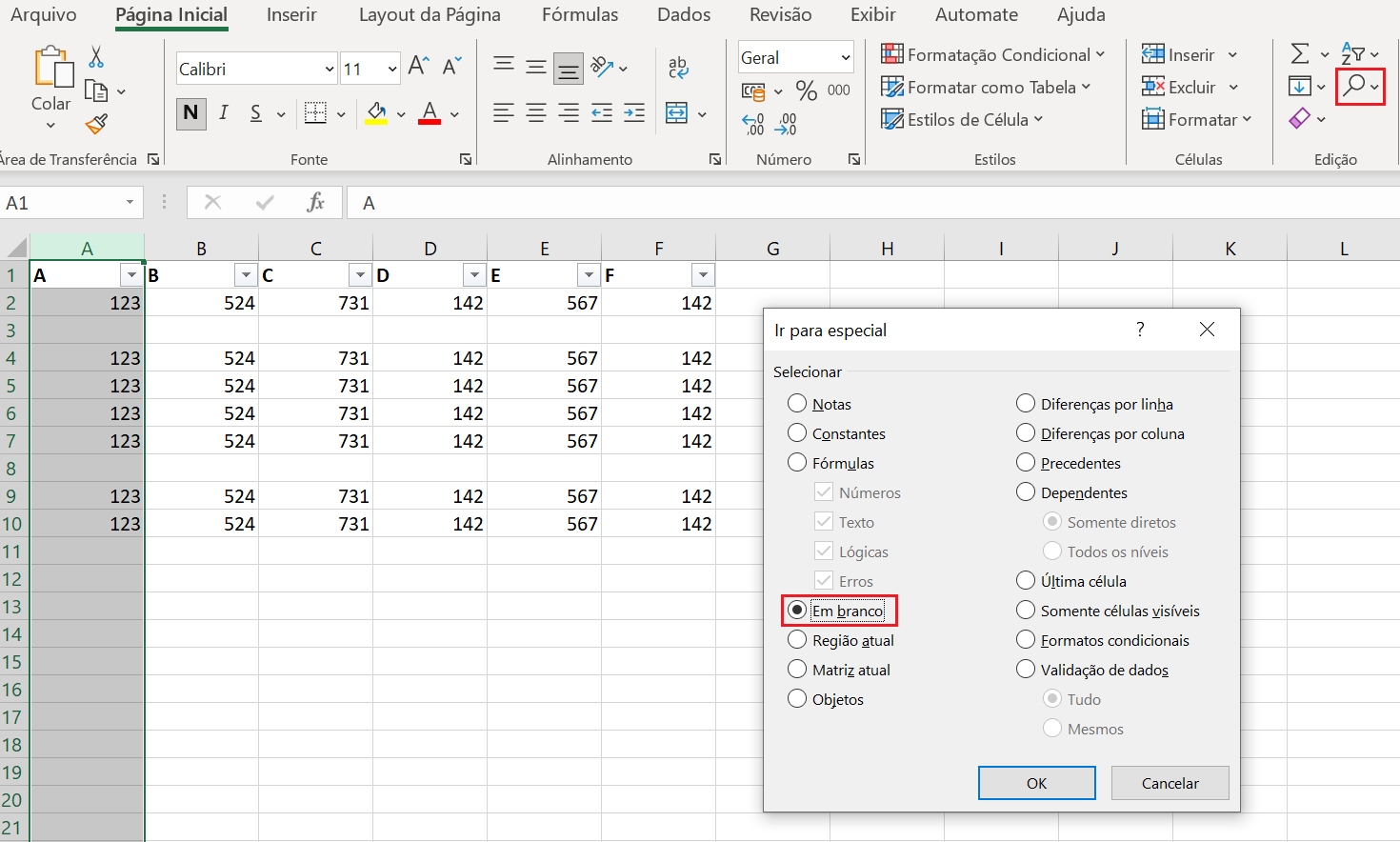Select the Notas radio button
The image size is (1400, 842).
click(797, 404)
